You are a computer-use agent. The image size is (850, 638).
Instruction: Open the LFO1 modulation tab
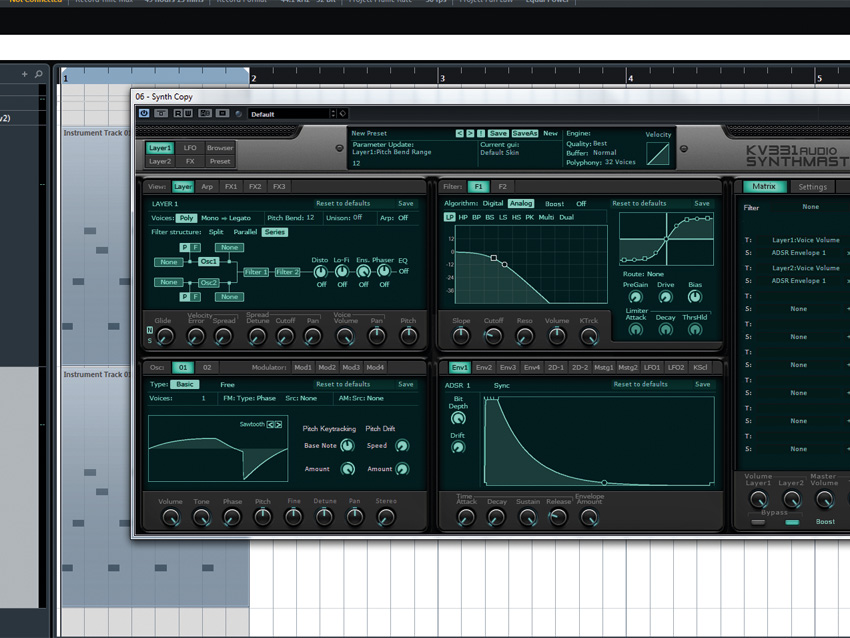652,368
